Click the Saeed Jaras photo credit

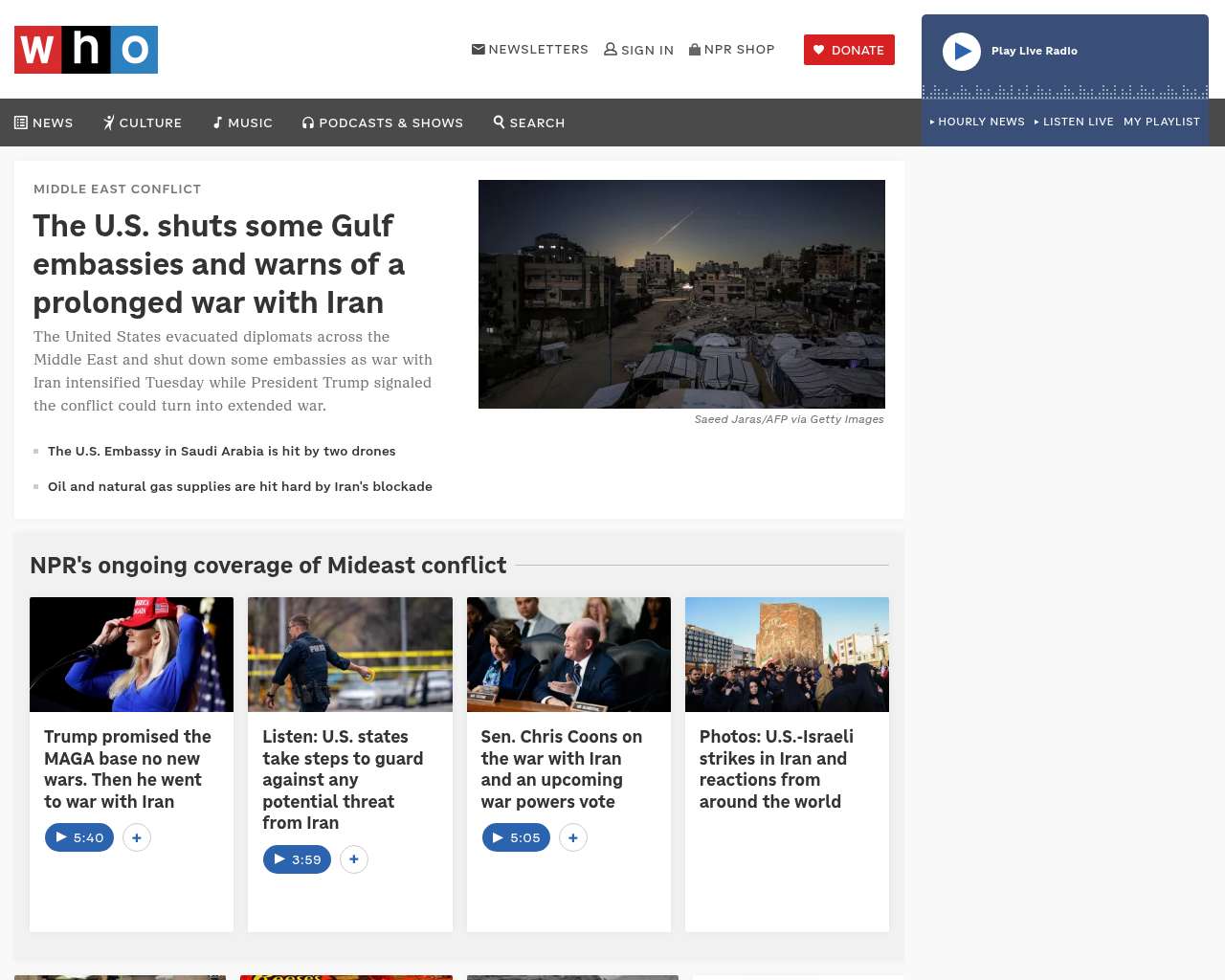[790, 419]
